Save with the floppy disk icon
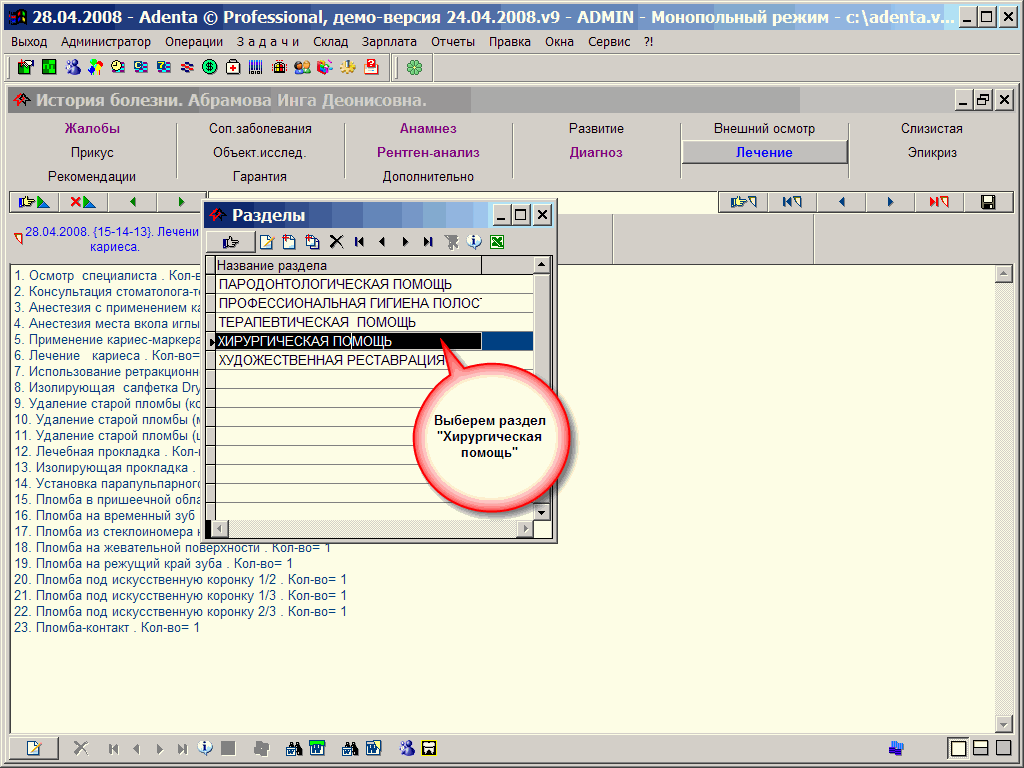Image resolution: width=1024 pixels, height=768 pixels. [988, 202]
